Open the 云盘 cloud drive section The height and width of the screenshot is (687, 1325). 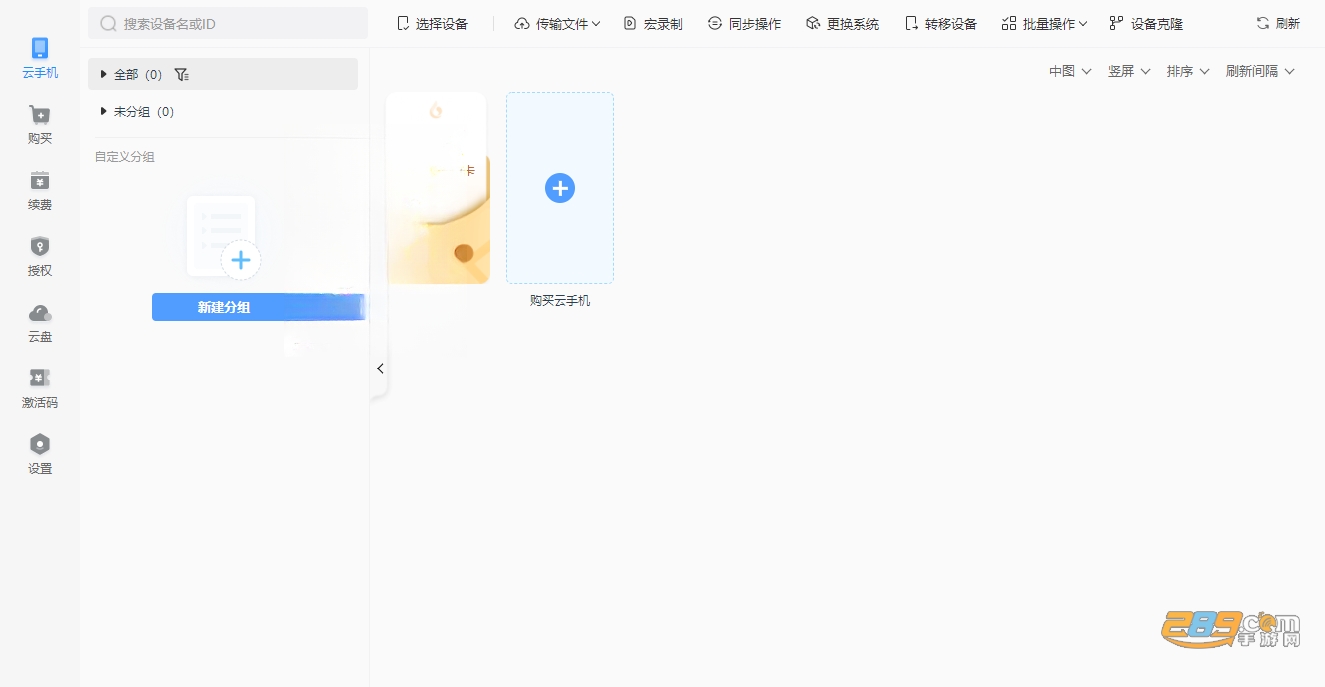pyautogui.click(x=40, y=322)
